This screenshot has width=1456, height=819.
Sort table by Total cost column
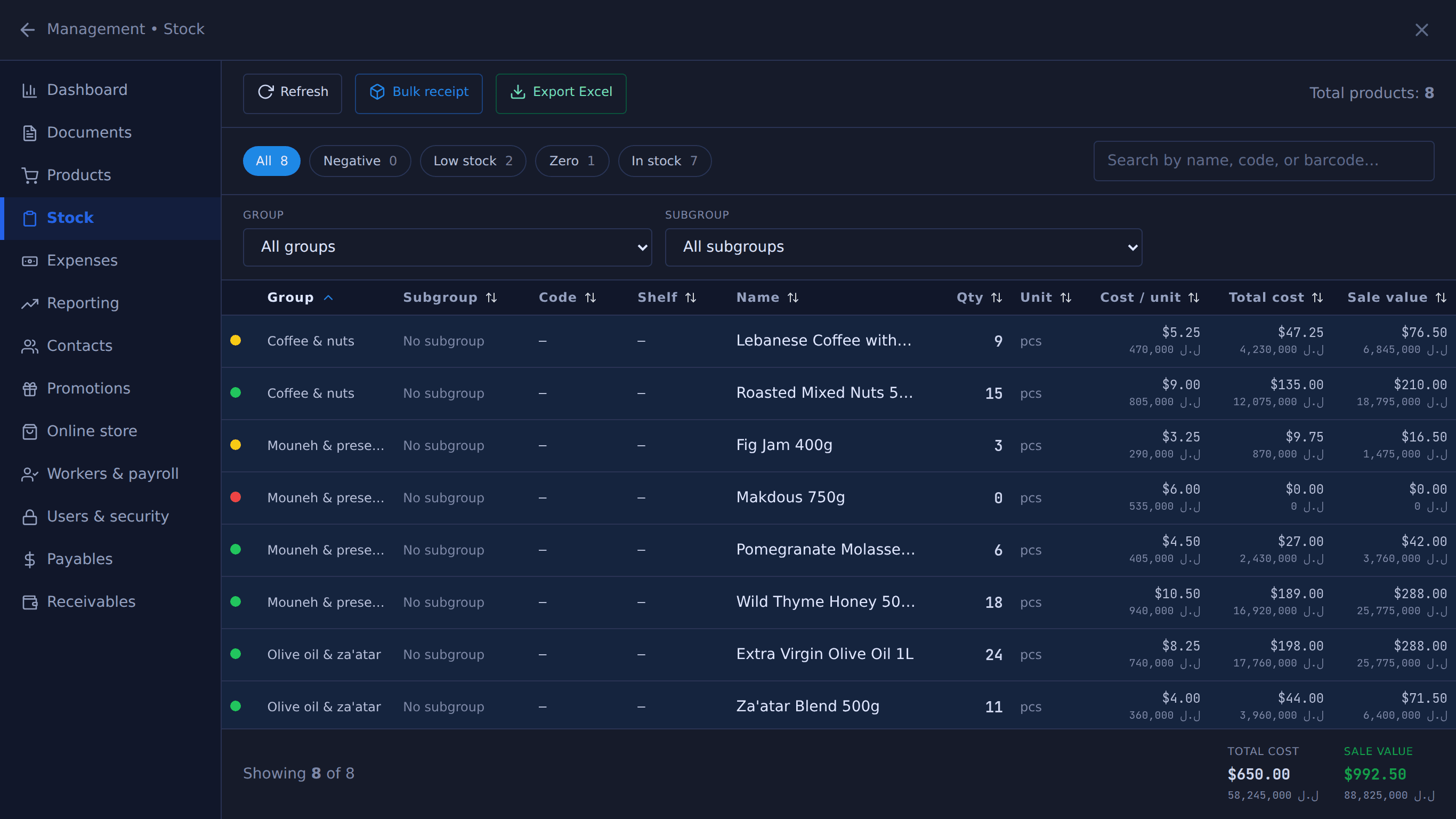(1276, 298)
